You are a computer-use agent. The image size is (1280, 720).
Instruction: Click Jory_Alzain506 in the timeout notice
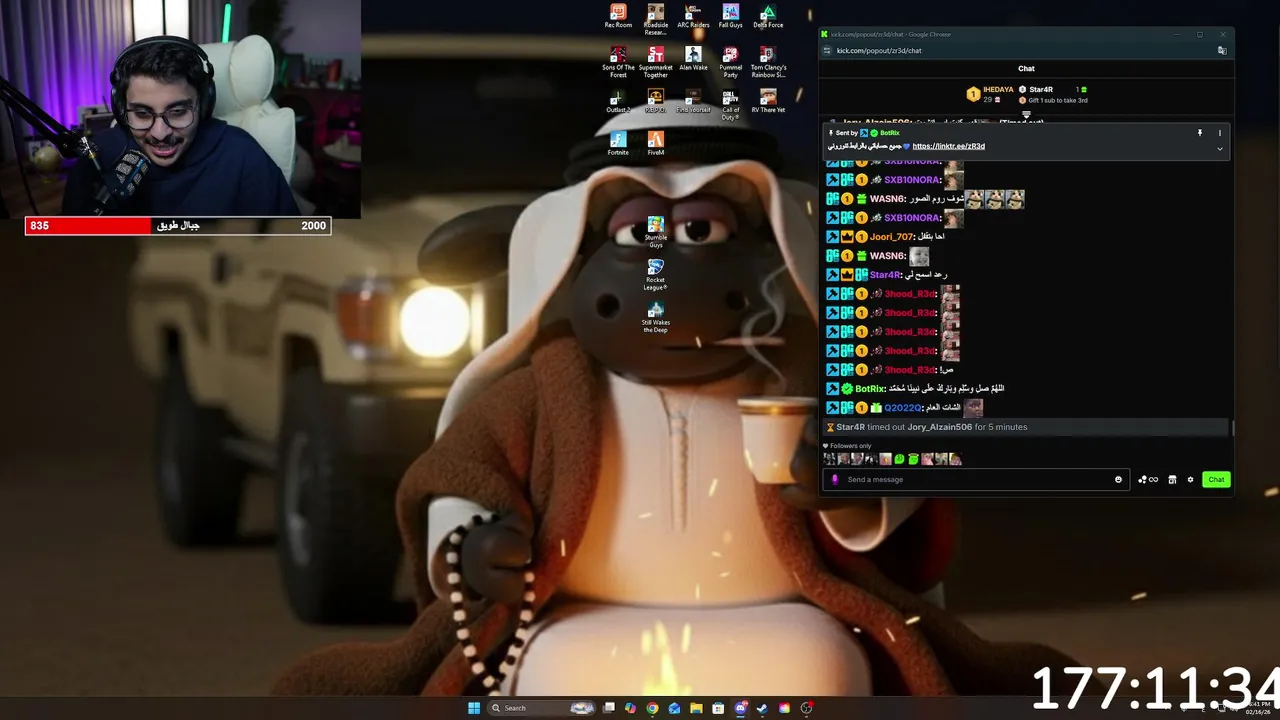tap(939, 427)
